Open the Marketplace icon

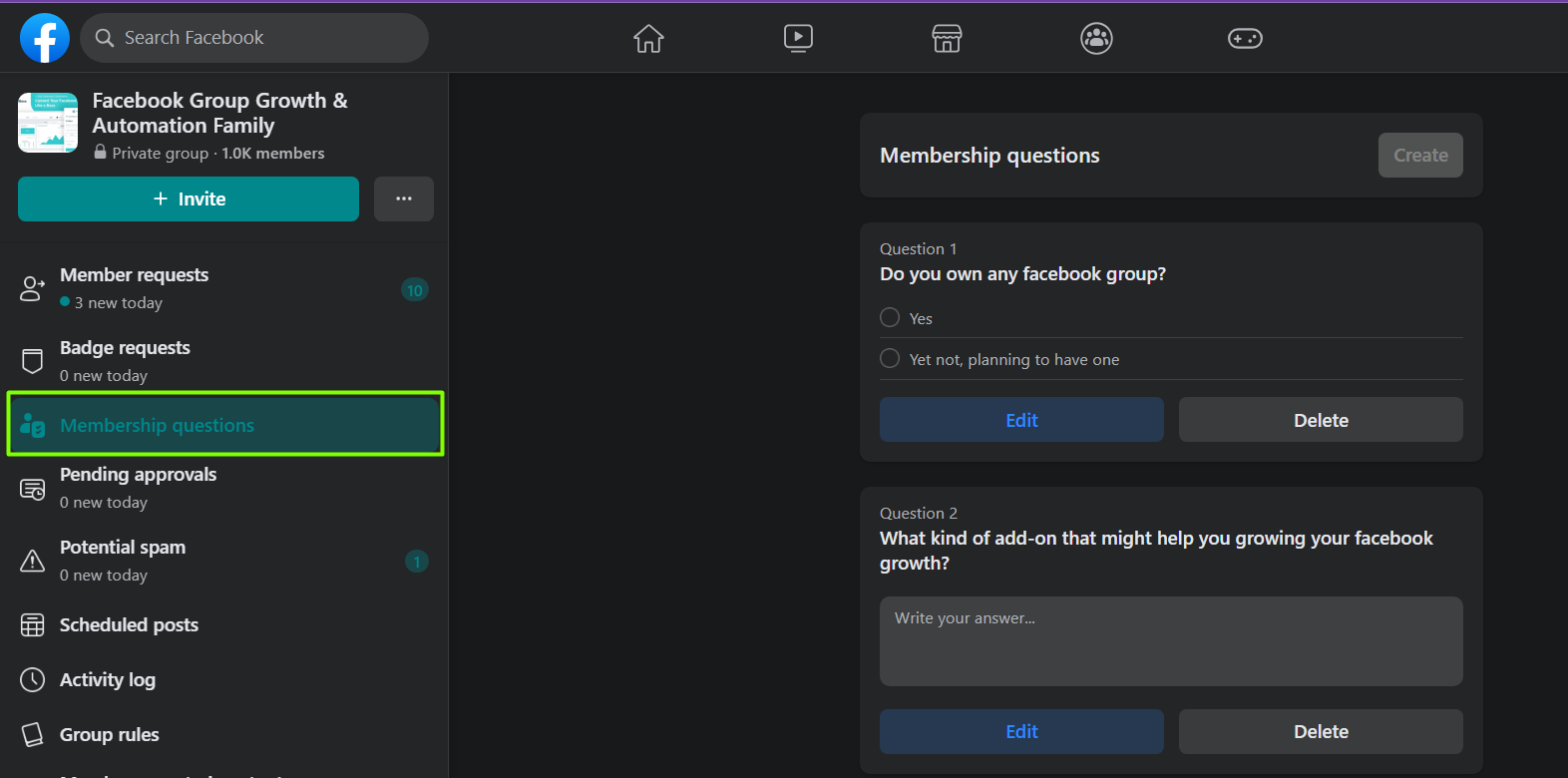click(947, 38)
